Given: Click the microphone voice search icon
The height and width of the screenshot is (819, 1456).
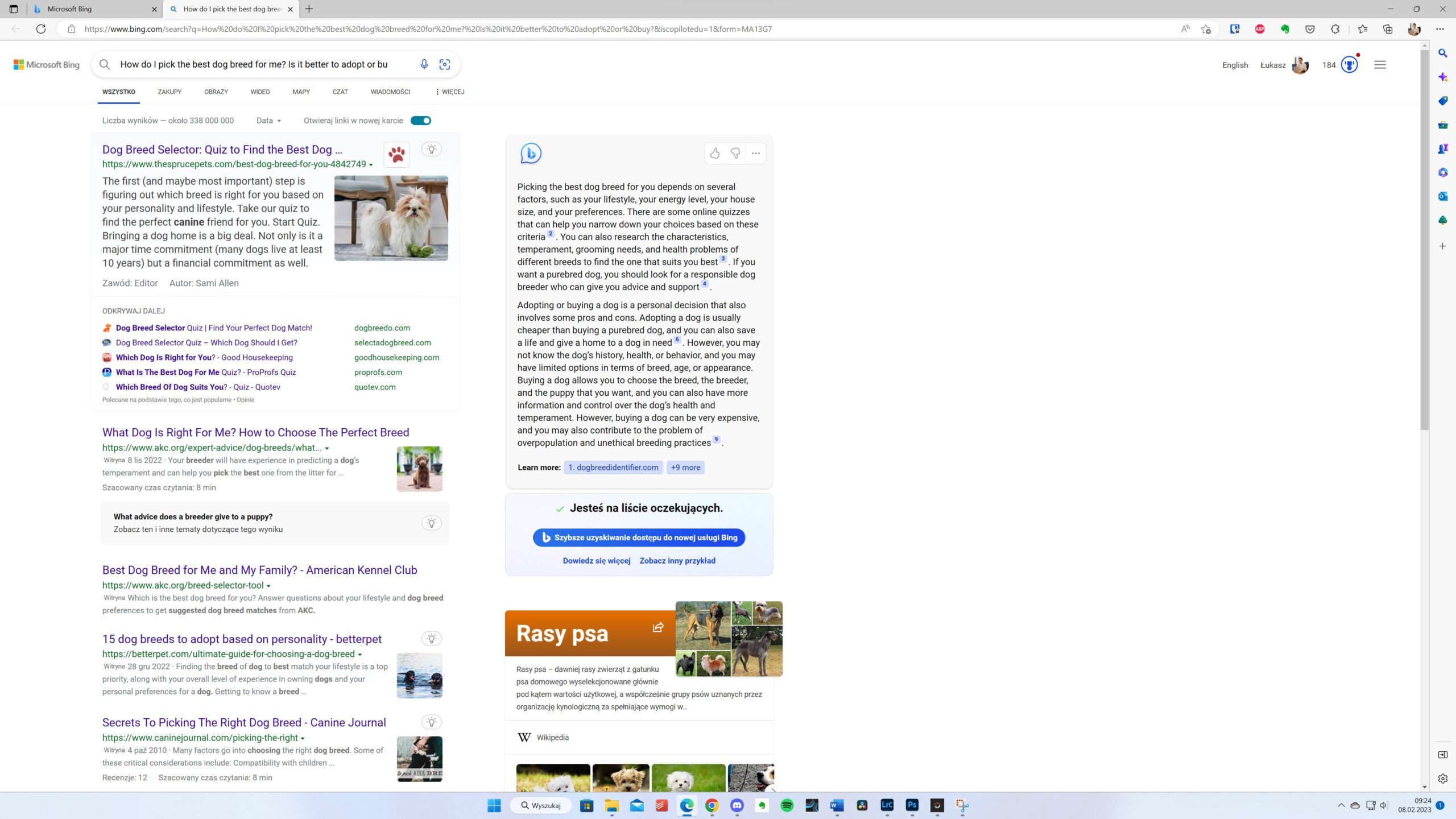Looking at the screenshot, I should (424, 64).
